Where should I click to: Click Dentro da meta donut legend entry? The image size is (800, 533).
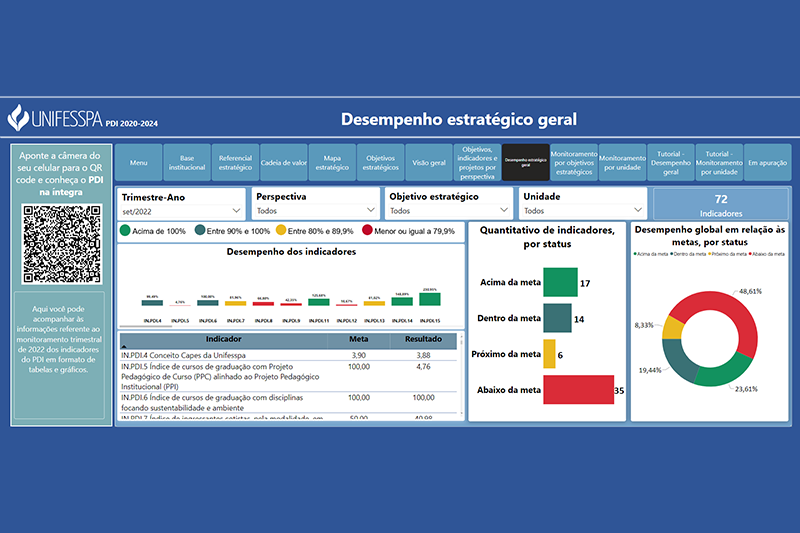[688, 254]
